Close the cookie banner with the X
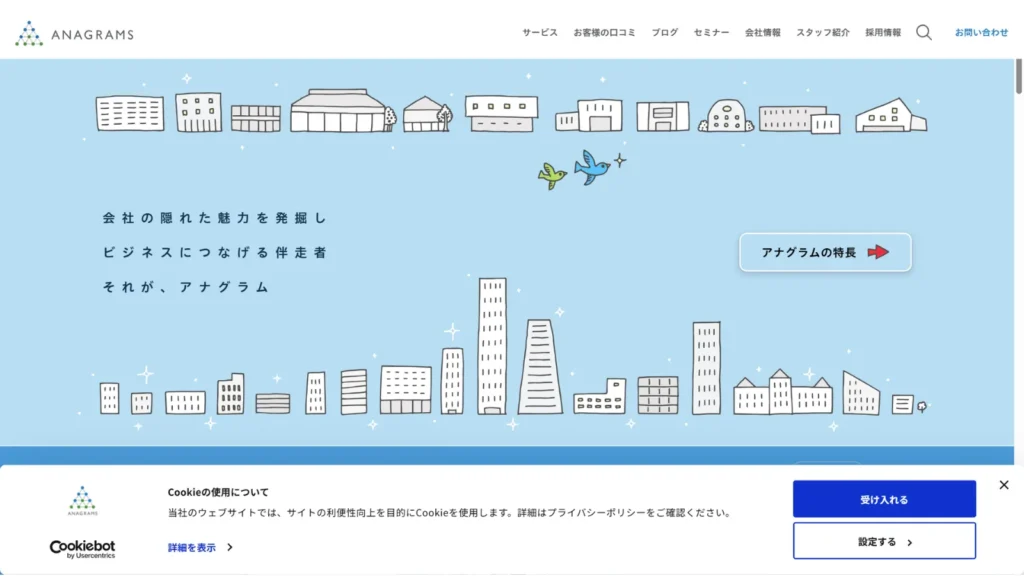Screen dimensions: 1024x576 tap(1004, 485)
